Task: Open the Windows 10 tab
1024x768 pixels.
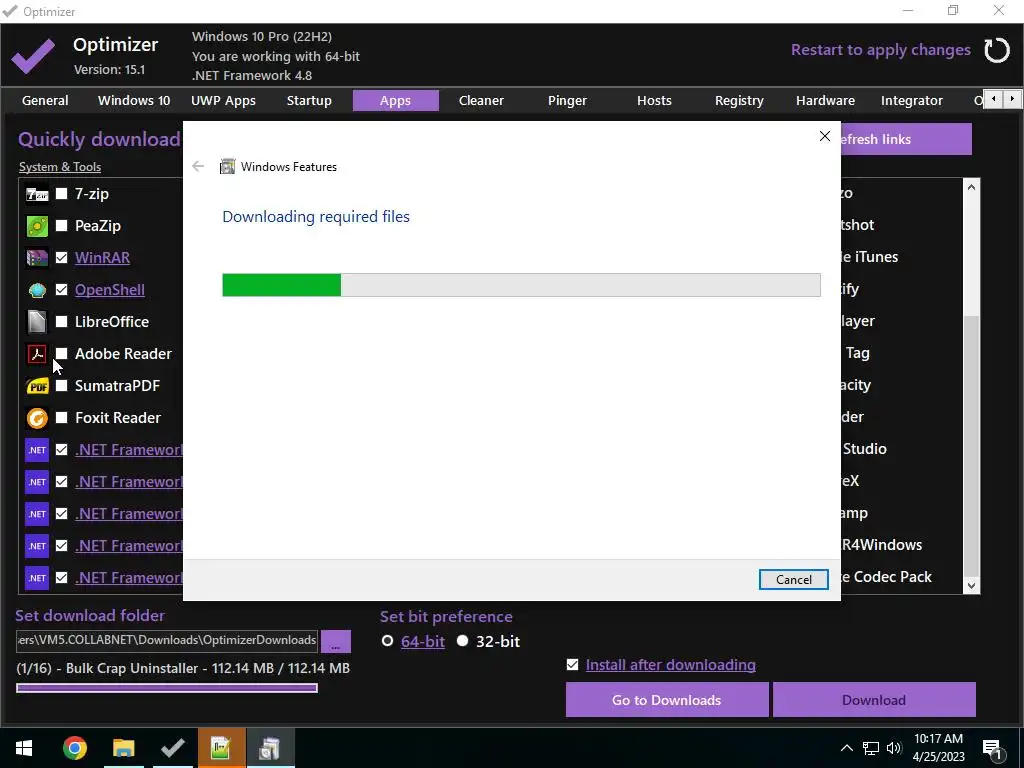Action: pos(134,101)
